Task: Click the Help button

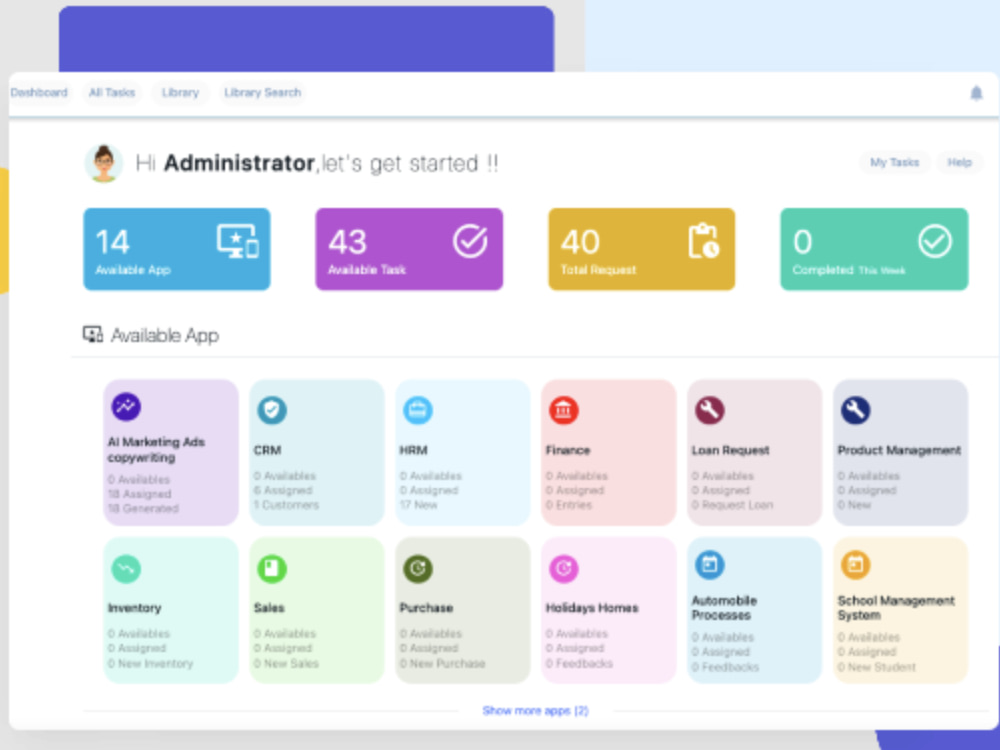Action: pyautogui.click(x=959, y=162)
